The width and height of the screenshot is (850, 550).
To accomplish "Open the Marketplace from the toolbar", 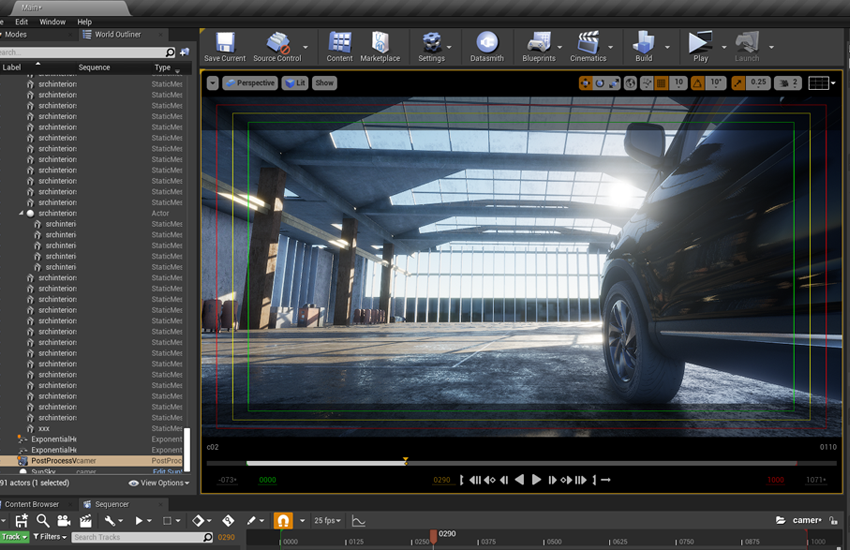I will click(x=380, y=47).
